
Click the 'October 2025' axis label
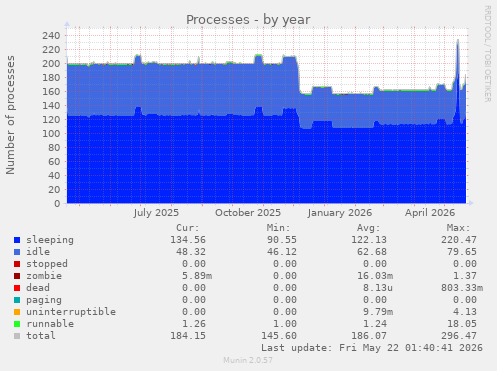click(x=248, y=213)
